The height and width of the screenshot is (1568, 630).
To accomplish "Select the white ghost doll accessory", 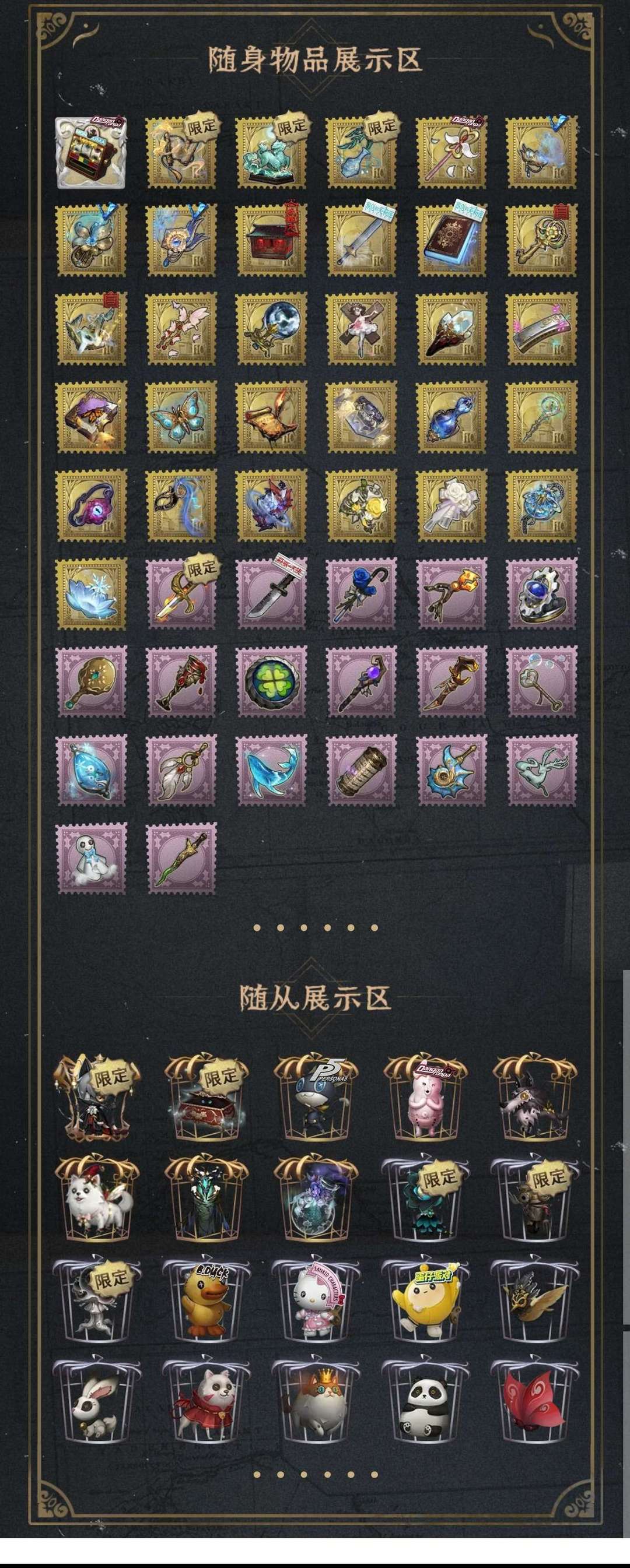I will pyautogui.click(x=92, y=859).
